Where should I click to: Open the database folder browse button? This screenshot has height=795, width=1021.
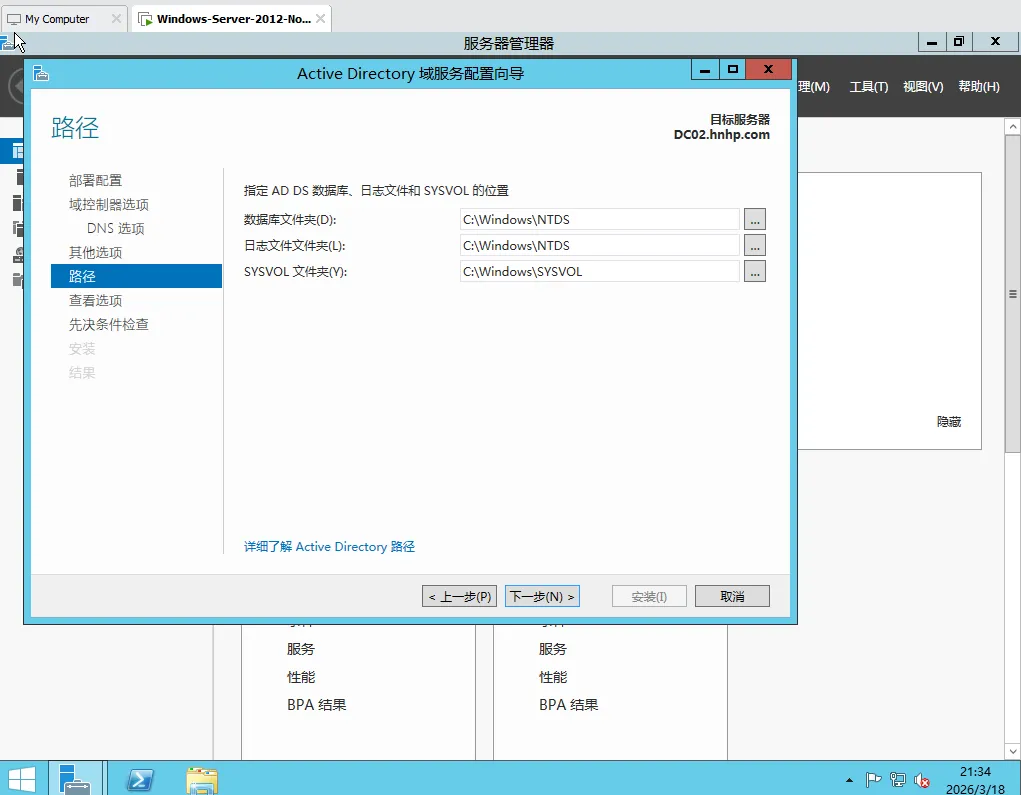click(754, 219)
